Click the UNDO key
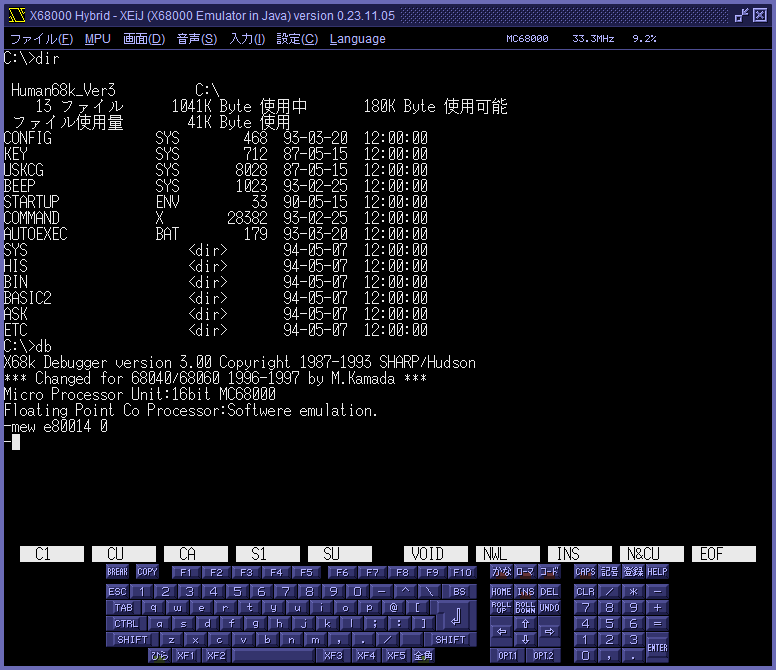 (549, 608)
